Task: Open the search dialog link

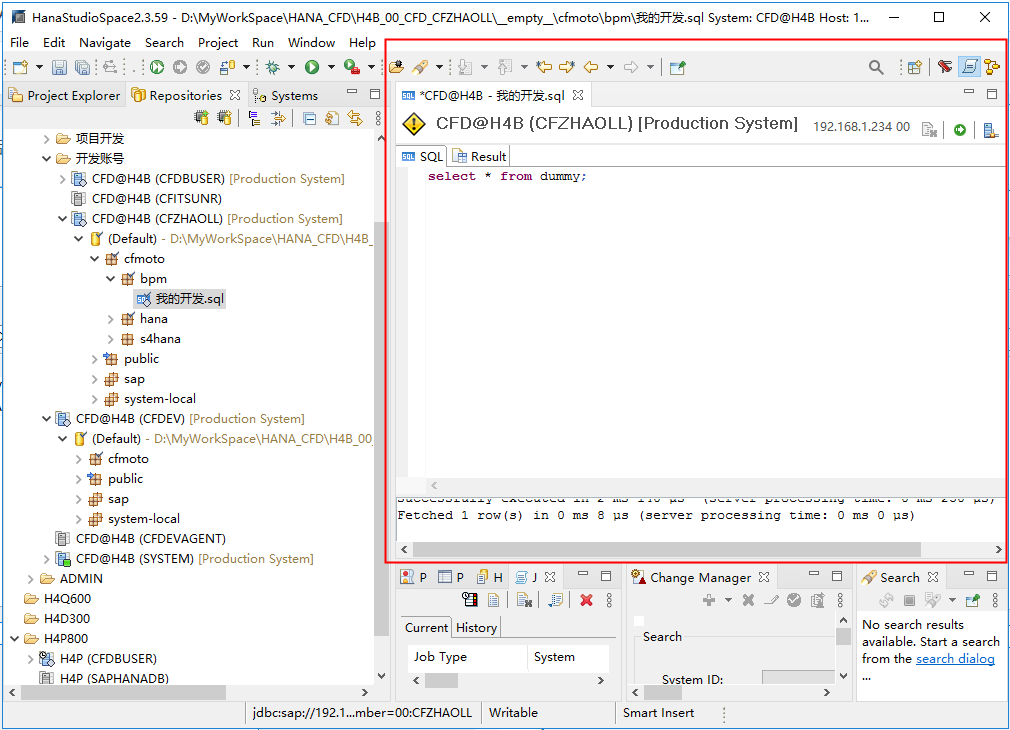Action: [x=955, y=658]
